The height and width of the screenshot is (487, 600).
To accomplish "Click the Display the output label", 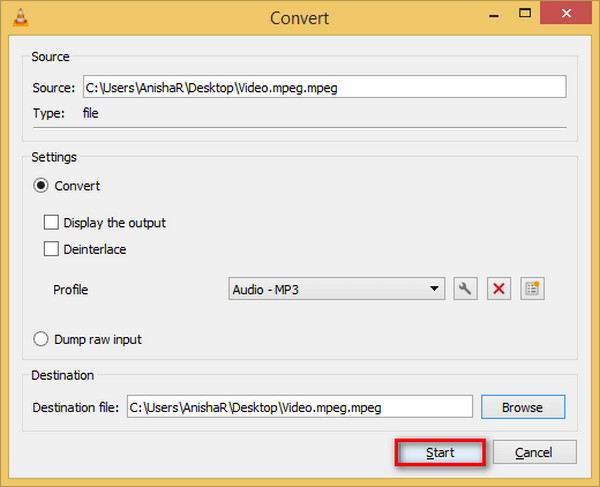I will (x=114, y=223).
